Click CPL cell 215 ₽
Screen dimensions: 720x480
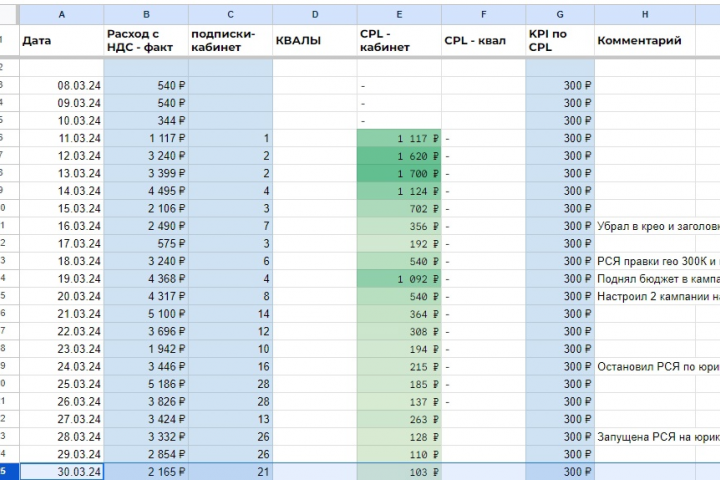click(x=399, y=367)
